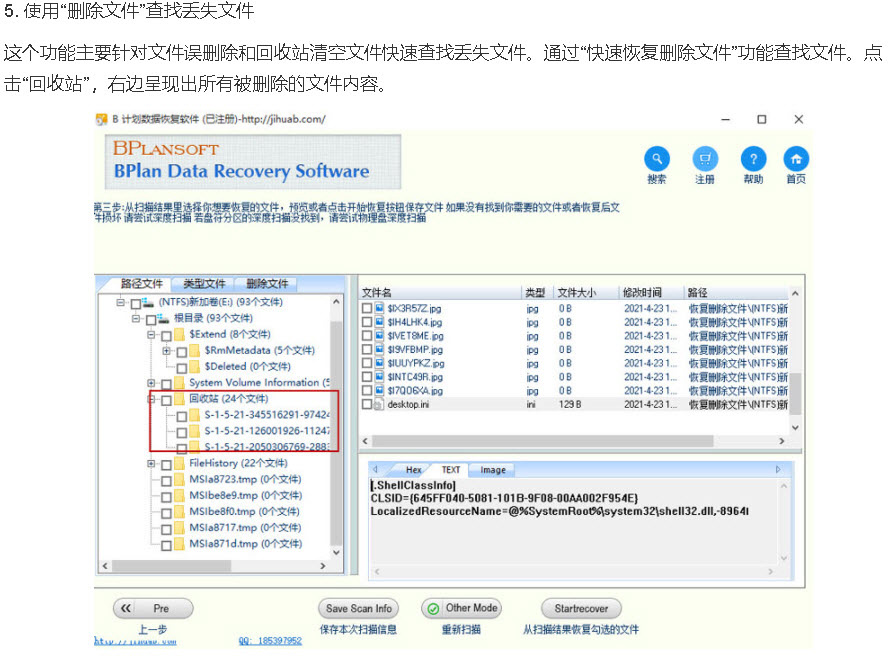
Task: Click the 回收站 folder icon
Action: (x=179, y=399)
